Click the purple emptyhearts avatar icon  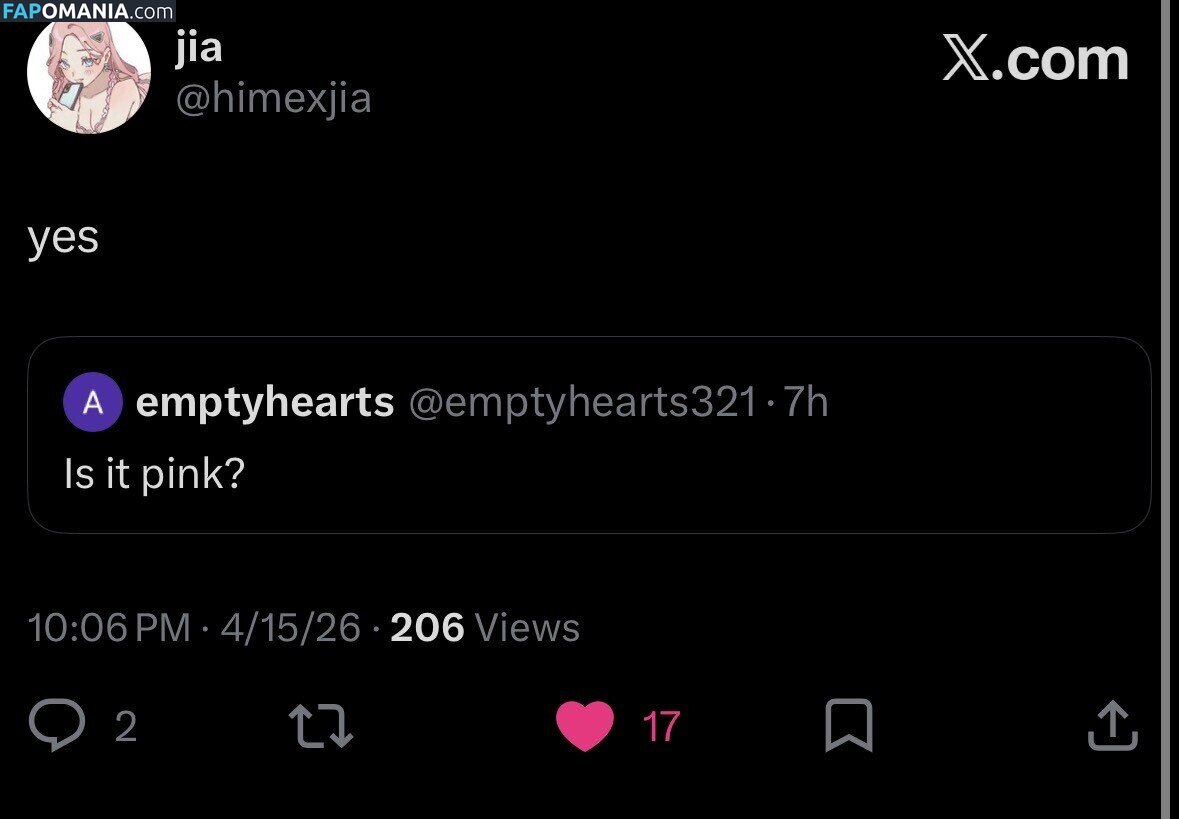tap(92, 403)
